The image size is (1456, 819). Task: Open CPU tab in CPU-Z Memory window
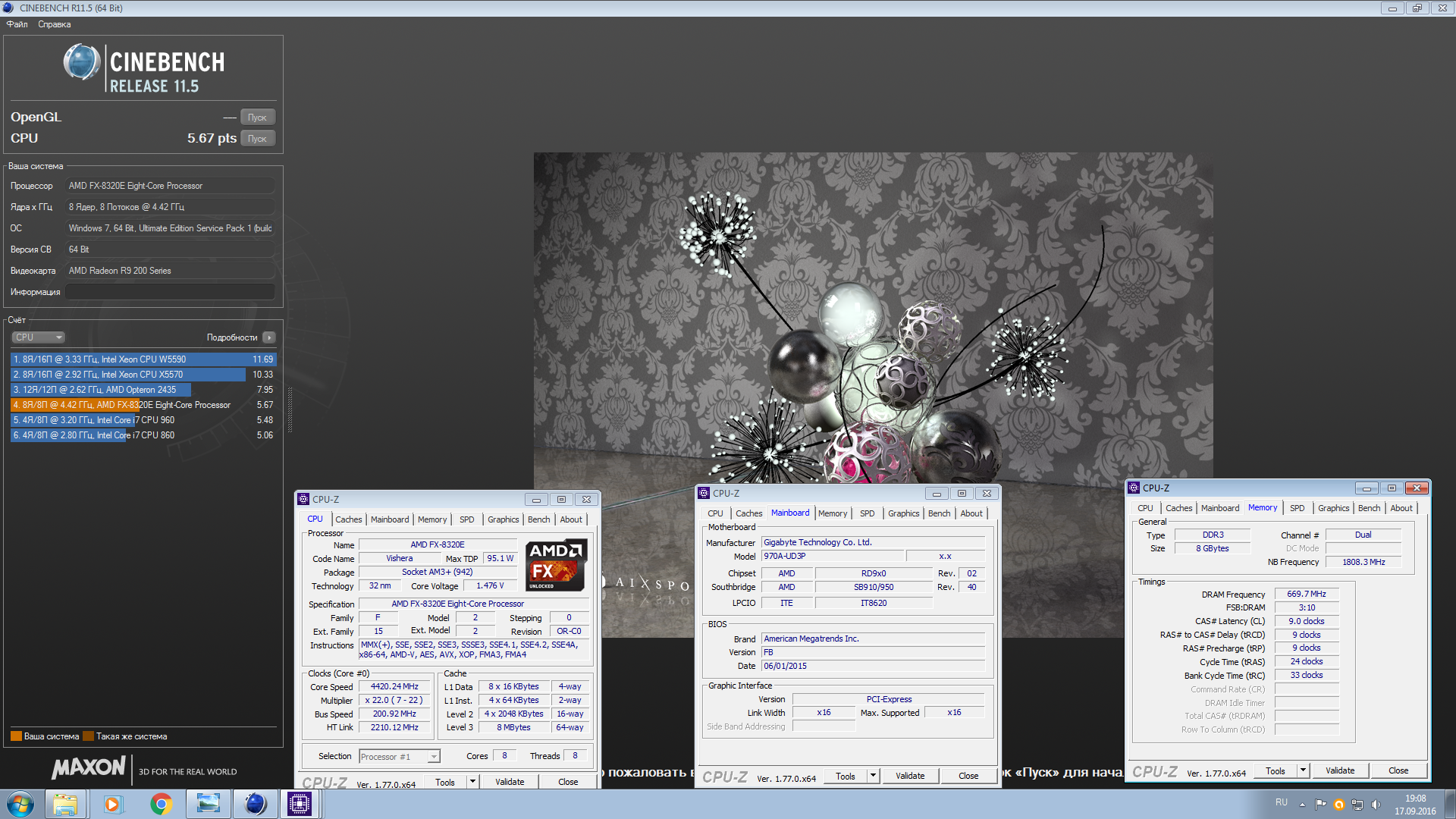(1145, 508)
